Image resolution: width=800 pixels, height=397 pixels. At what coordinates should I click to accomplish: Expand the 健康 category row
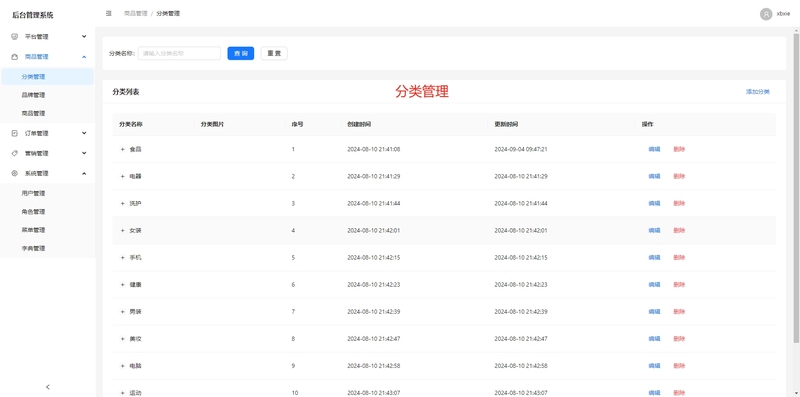tap(122, 285)
